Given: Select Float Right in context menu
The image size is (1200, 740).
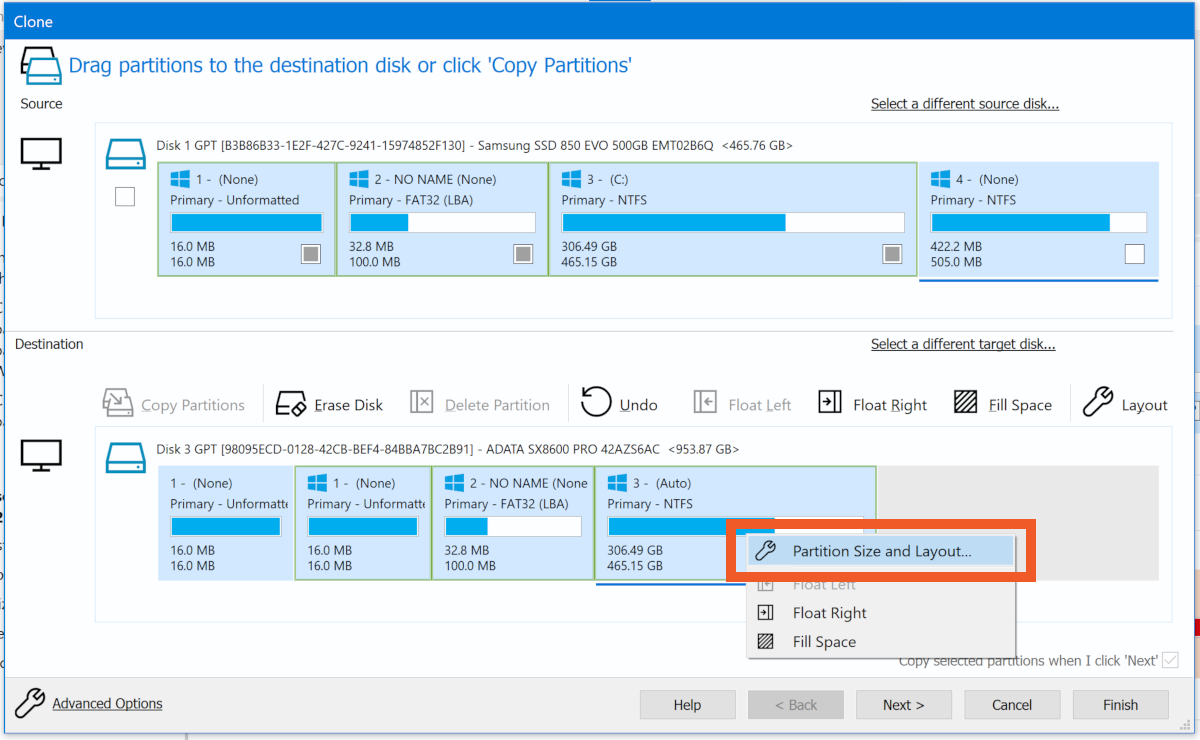Looking at the screenshot, I should click(x=829, y=613).
